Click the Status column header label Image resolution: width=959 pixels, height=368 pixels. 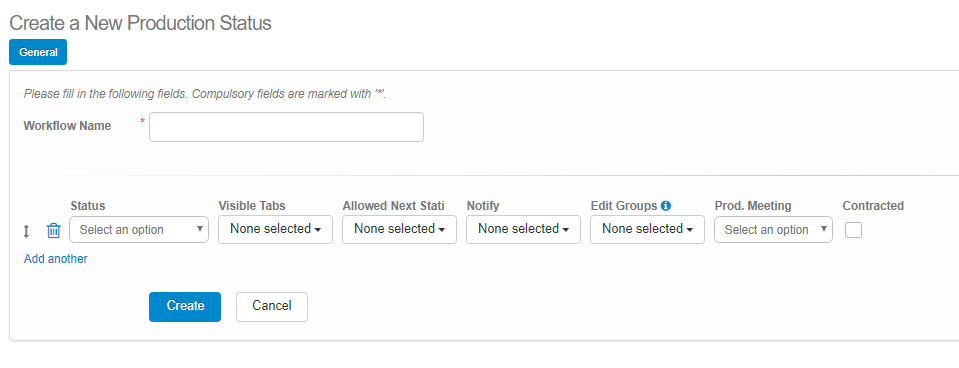point(87,206)
